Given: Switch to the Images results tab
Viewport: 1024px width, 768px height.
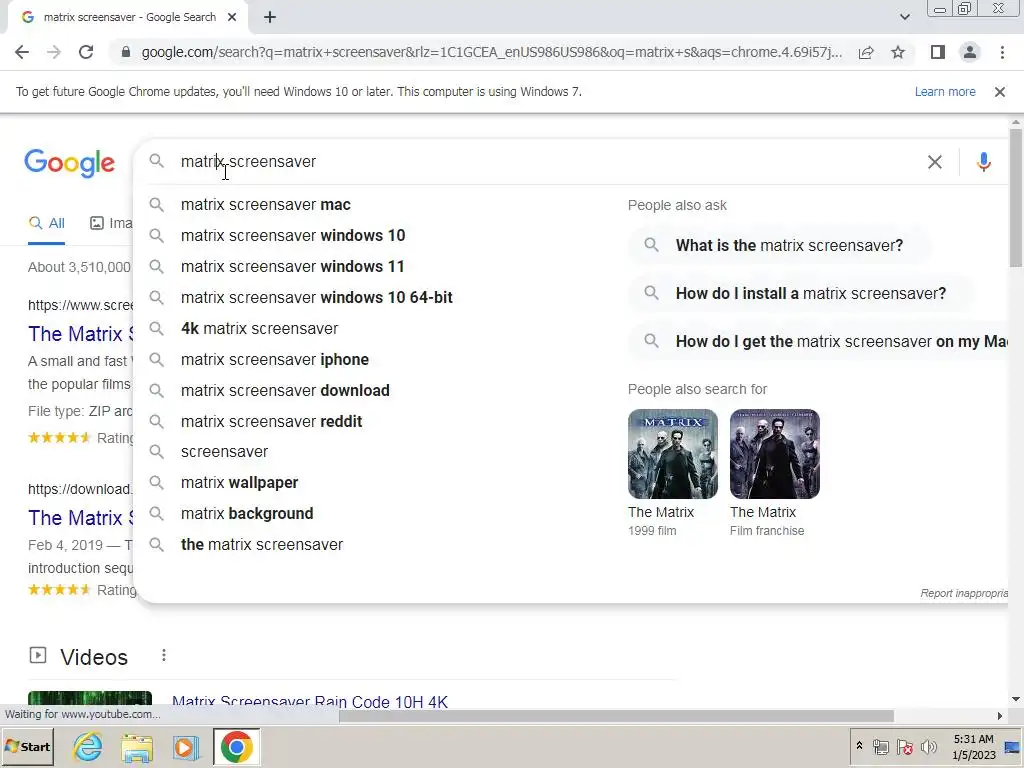Looking at the screenshot, I should 111,223.
